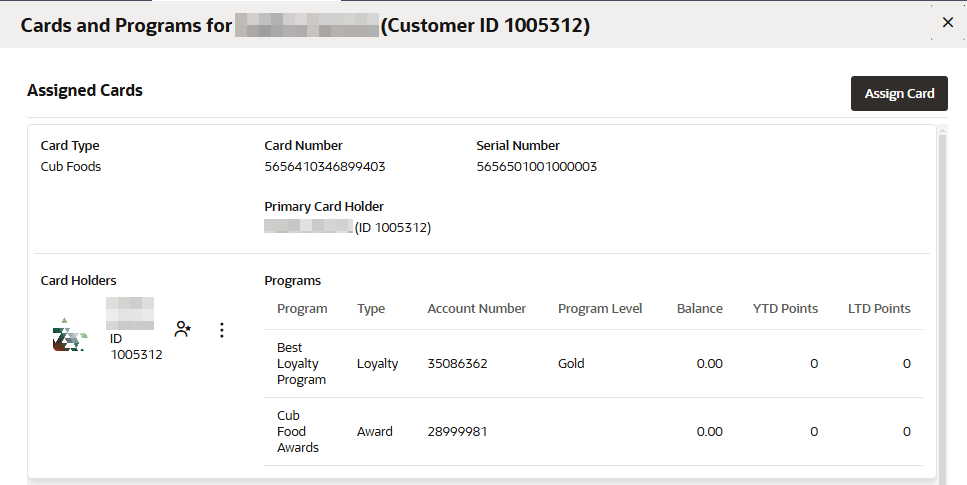Click the Balance column header
Screen dimensions: 967x485
(699, 309)
